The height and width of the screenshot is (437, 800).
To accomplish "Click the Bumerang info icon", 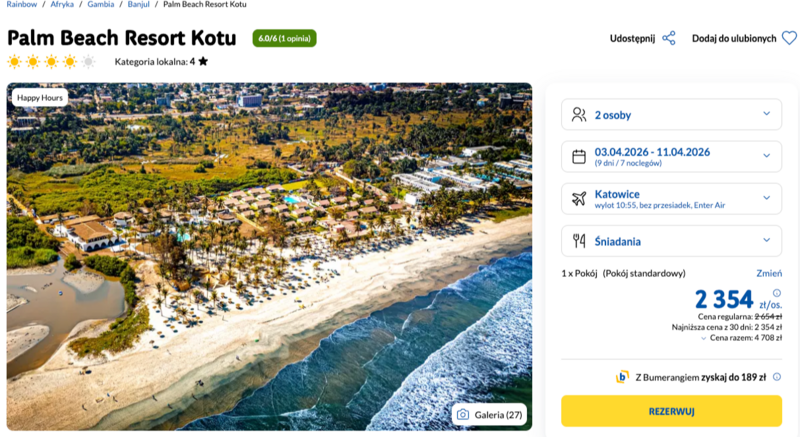I will pos(777,377).
